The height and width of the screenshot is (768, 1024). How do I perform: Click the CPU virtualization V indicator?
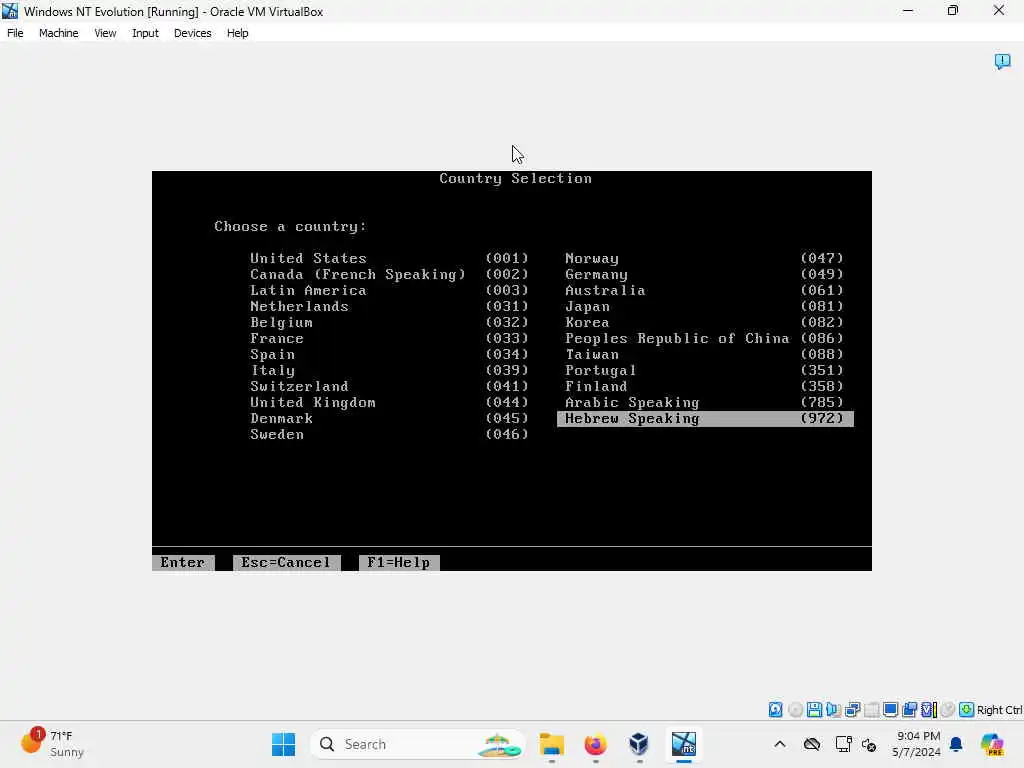click(929, 709)
